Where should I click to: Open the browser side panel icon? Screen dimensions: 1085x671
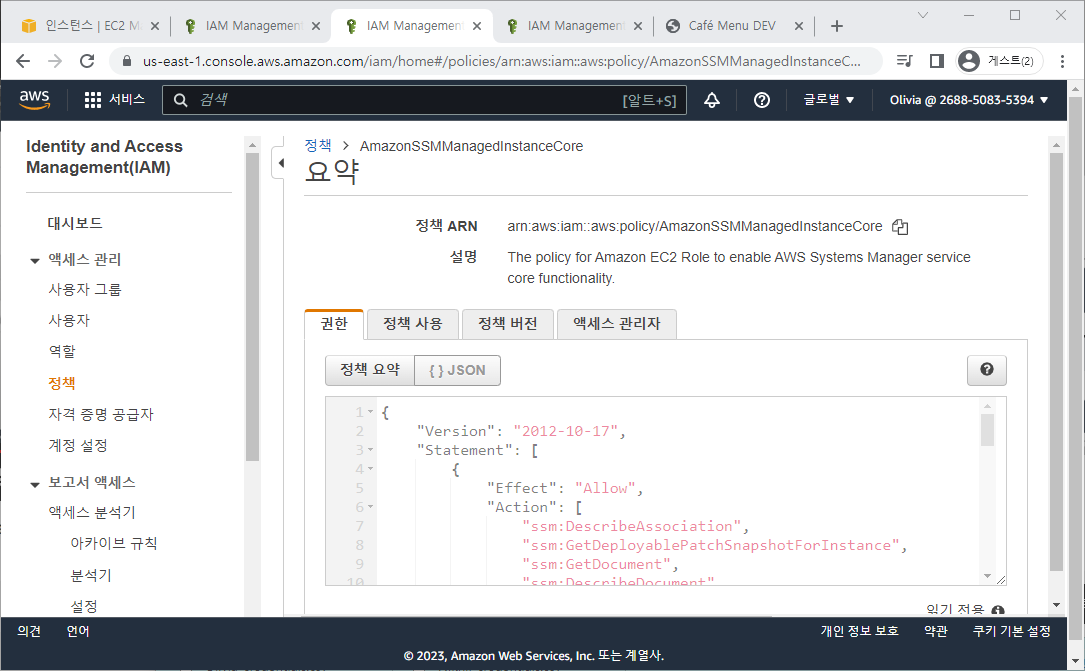point(937,61)
